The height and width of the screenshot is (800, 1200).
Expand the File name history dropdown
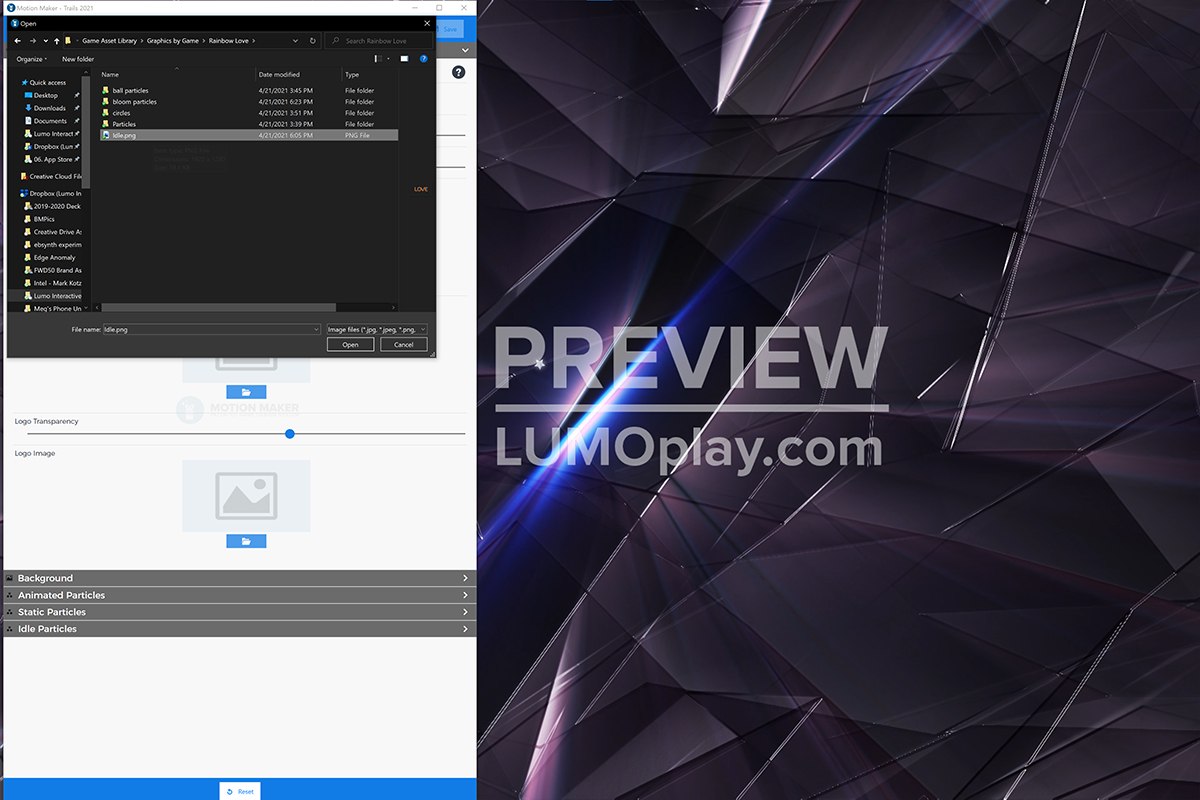[316, 329]
